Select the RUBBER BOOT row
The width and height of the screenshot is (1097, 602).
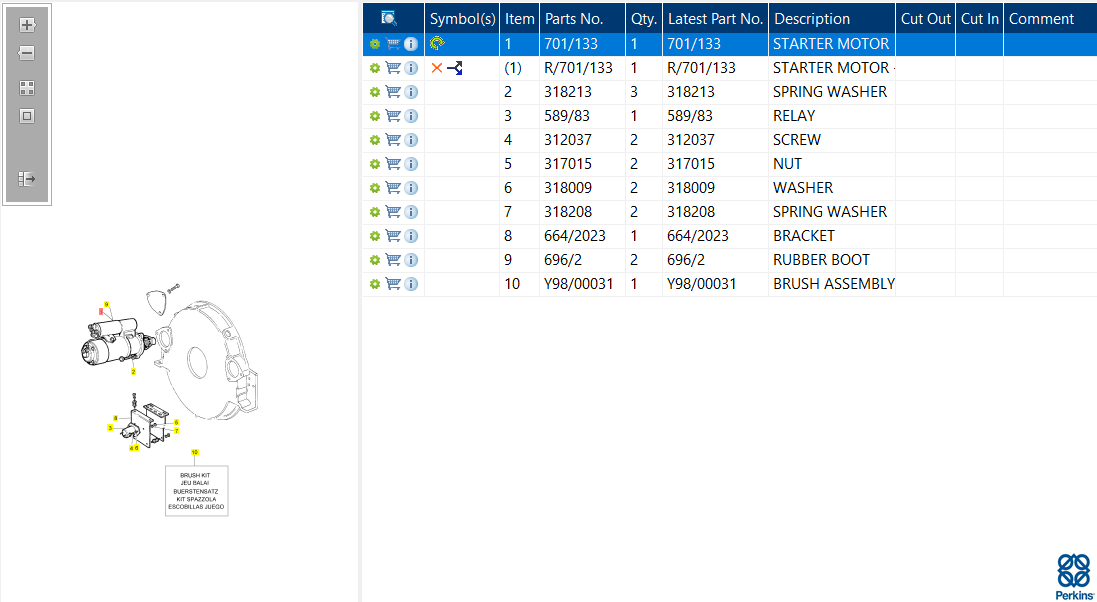[x=730, y=260]
